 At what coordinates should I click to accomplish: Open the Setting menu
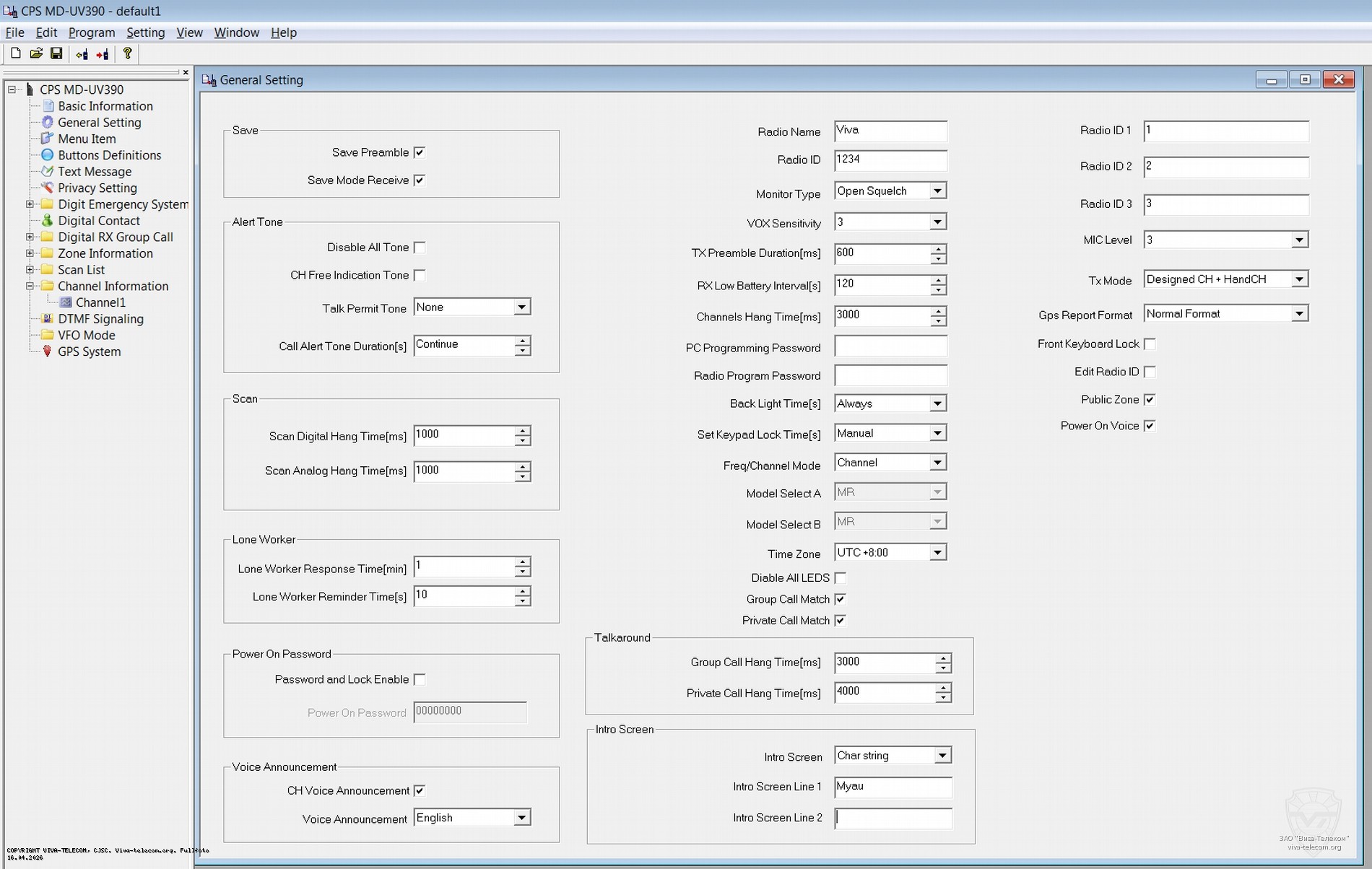point(145,32)
